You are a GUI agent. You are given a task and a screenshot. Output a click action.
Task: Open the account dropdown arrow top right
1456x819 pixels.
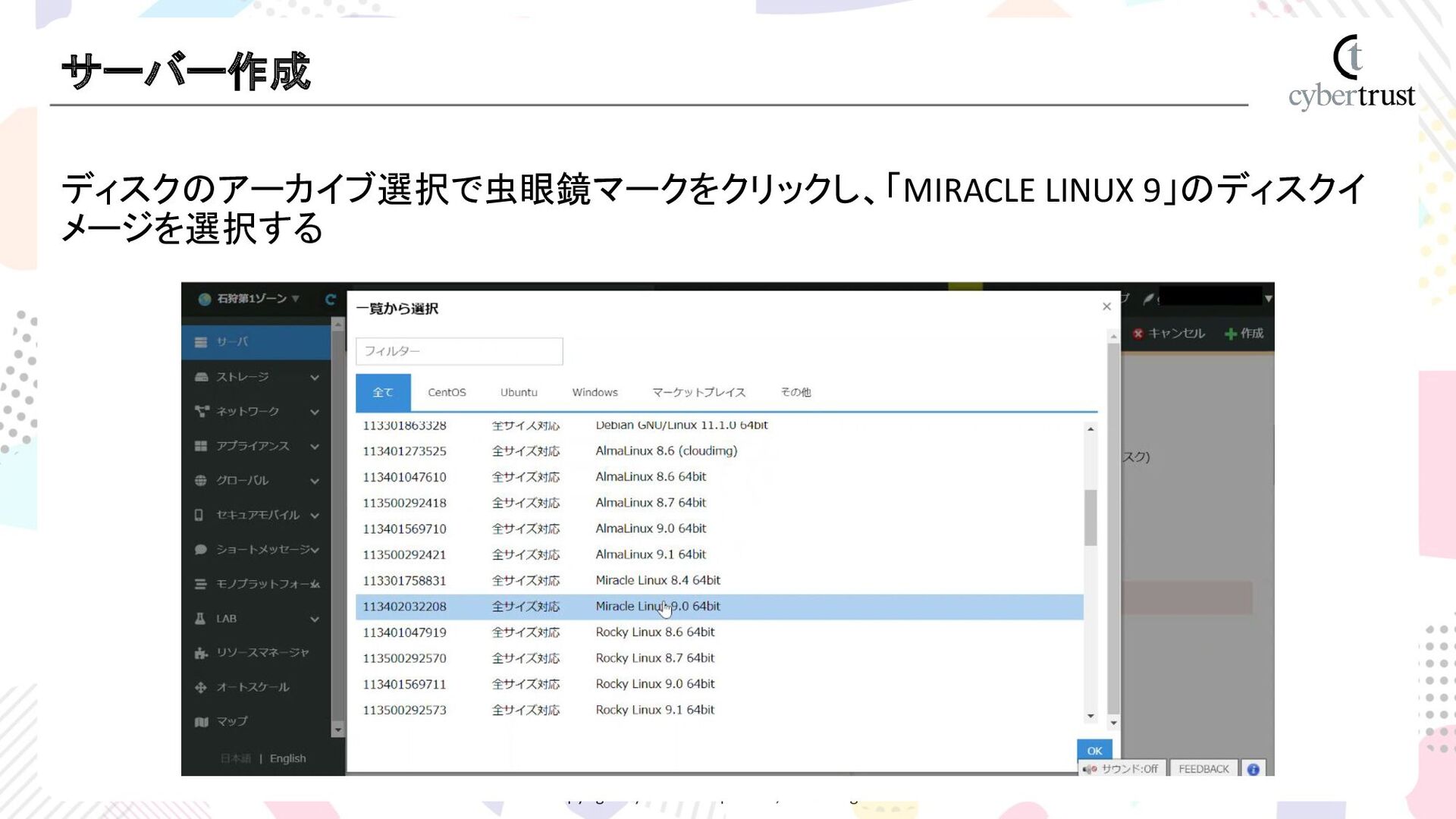coord(1268,299)
